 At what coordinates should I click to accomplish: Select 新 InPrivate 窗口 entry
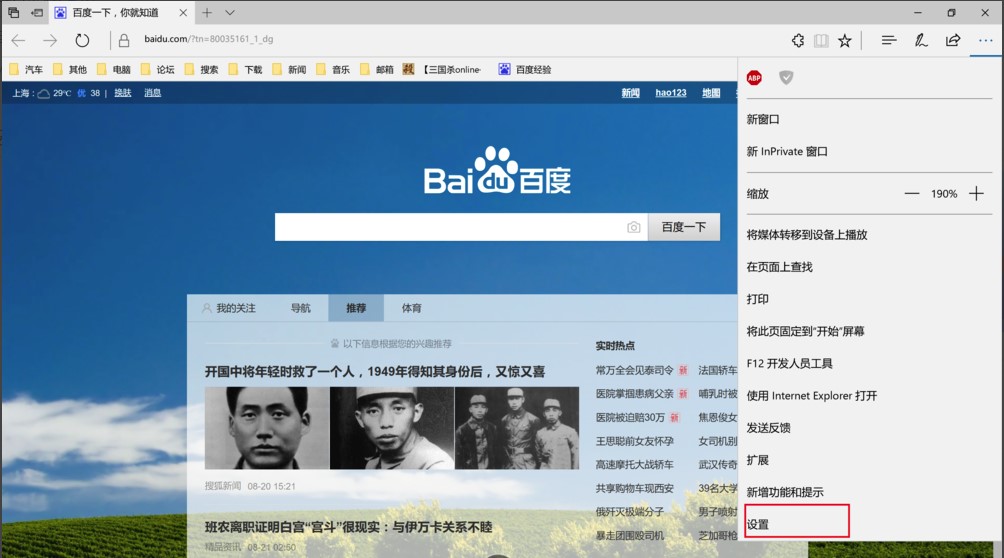787,151
